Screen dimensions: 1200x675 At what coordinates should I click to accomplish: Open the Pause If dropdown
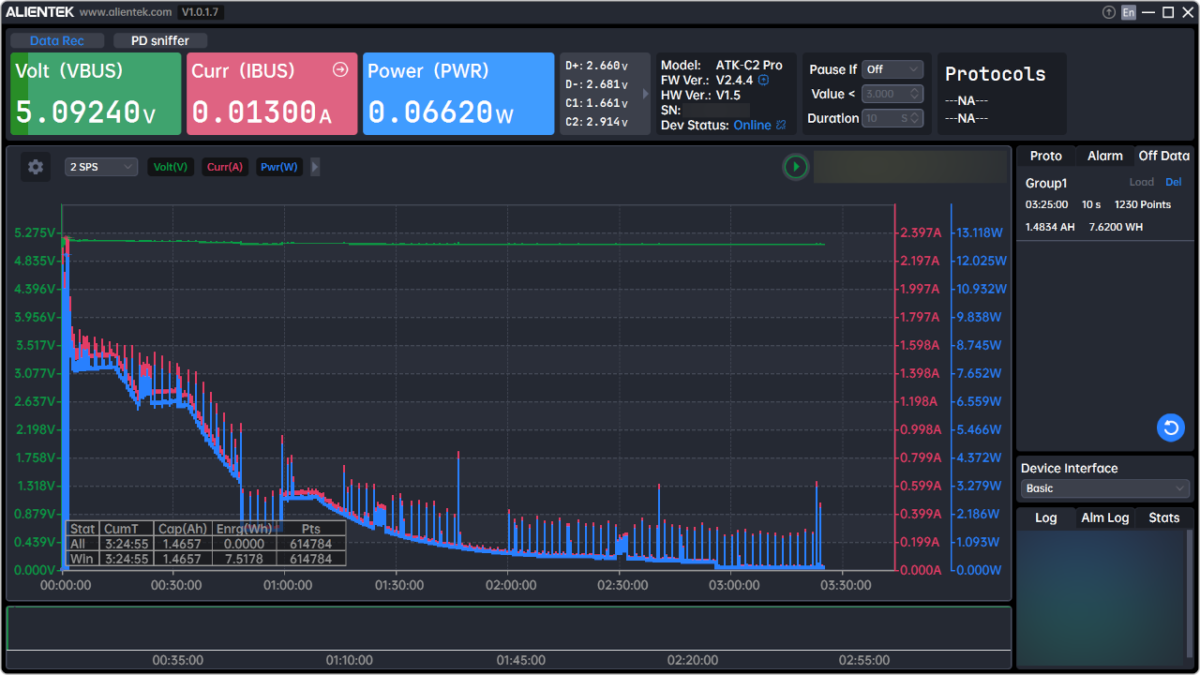pos(893,69)
